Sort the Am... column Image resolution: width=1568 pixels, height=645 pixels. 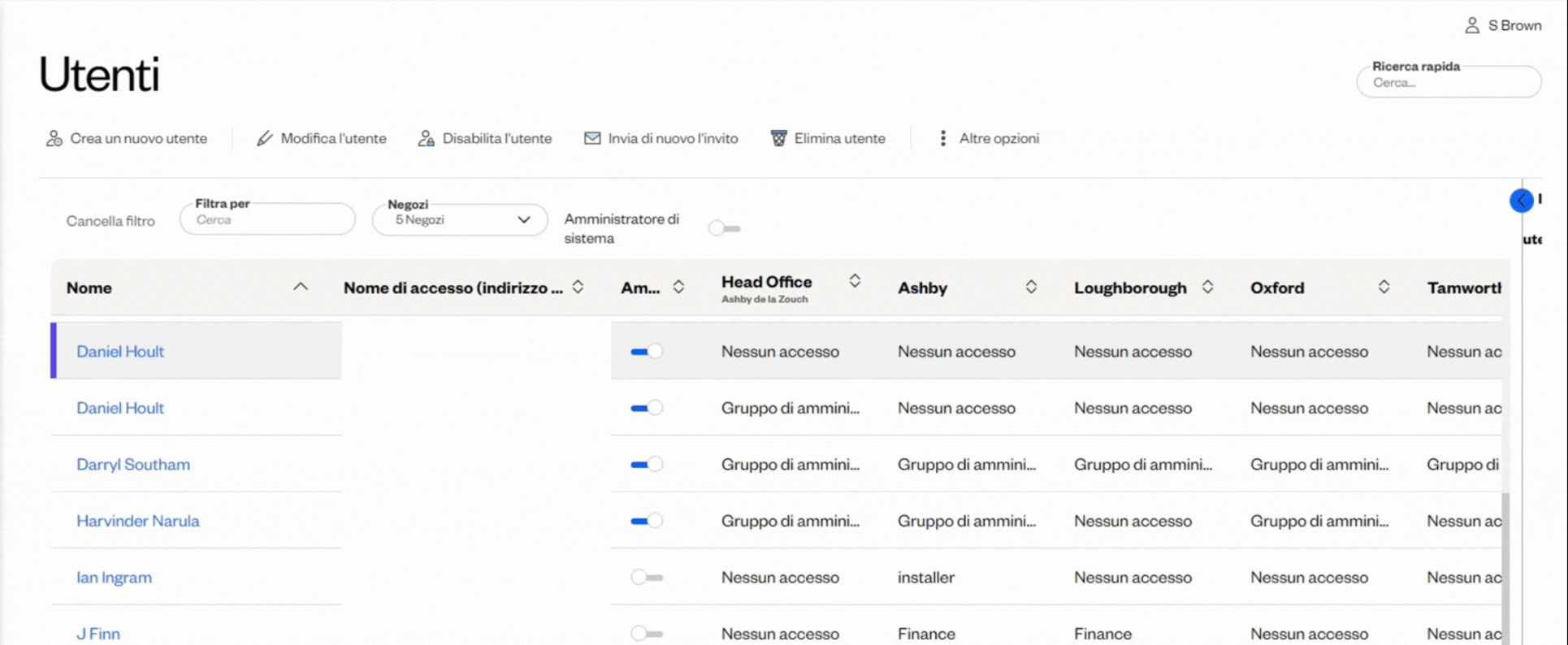click(x=678, y=287)
